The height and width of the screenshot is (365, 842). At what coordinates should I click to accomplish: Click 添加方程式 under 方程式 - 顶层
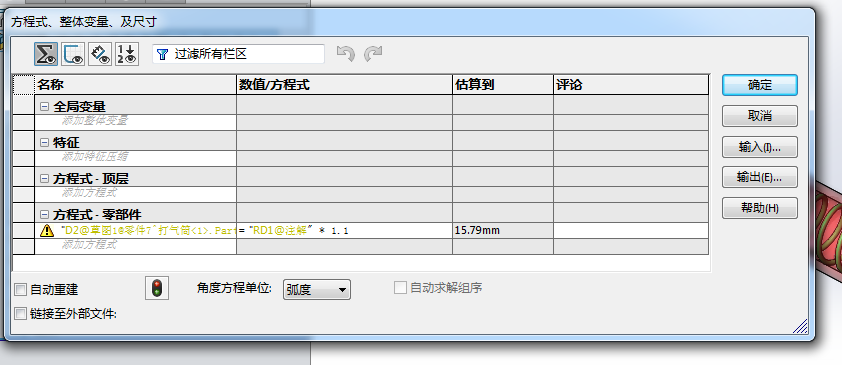pos(135,194)
